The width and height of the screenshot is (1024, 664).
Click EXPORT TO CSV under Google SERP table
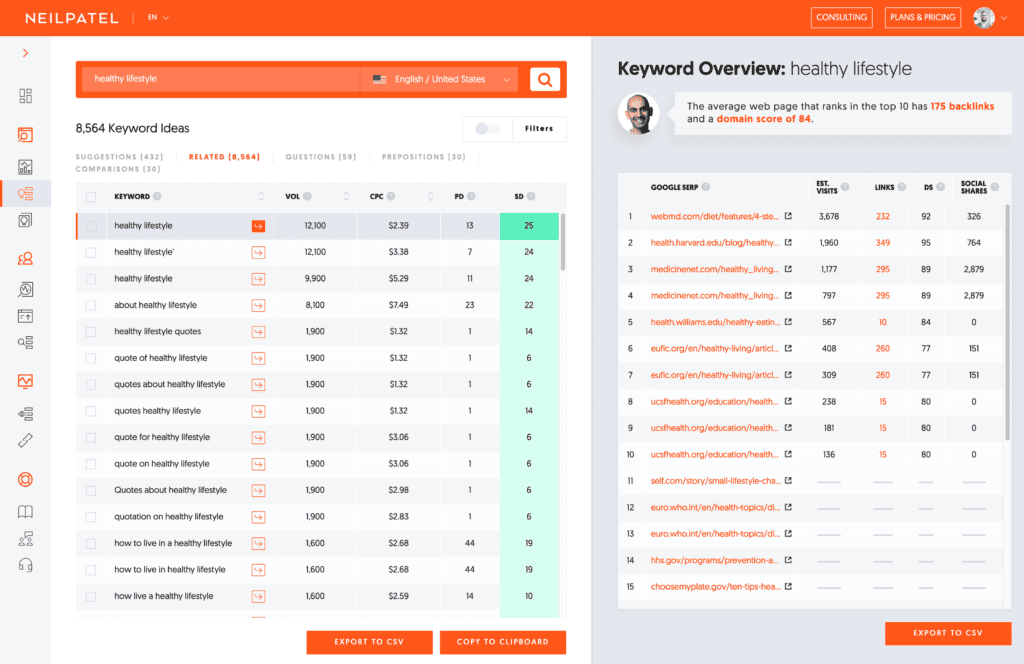click(948, 633)
